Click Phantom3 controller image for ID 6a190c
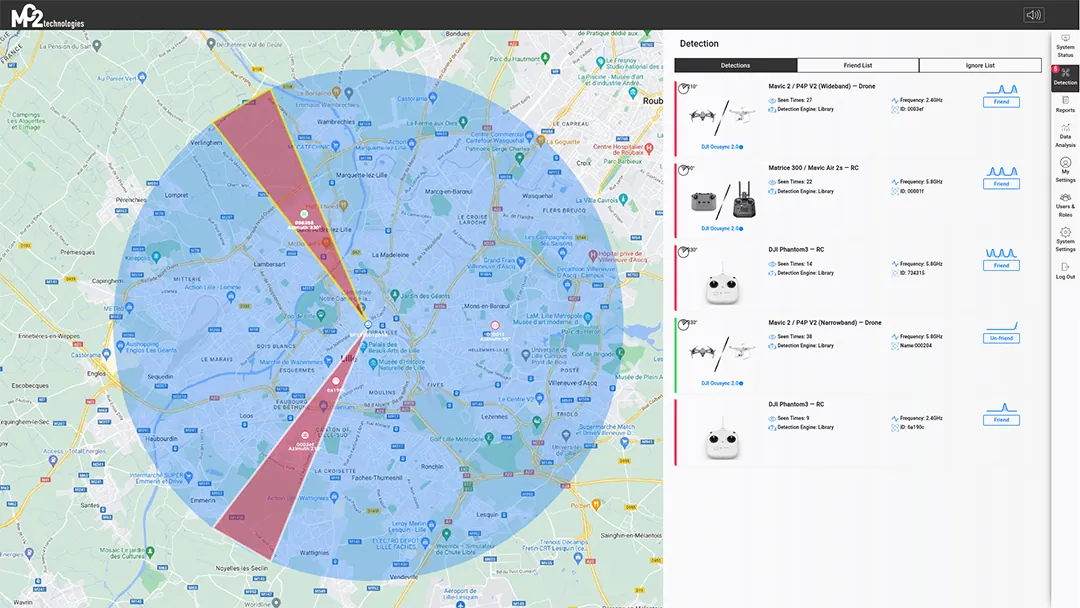The width and height of the screenshot is (1080, 608). 723,439
